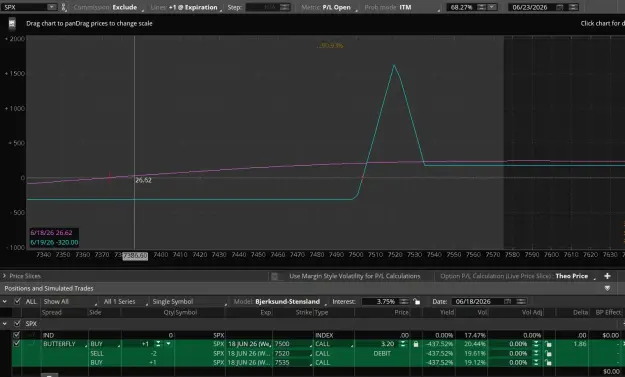Click the 6/18/26 26.62 legend entry
625x377 pixels.
click(51, 233)
